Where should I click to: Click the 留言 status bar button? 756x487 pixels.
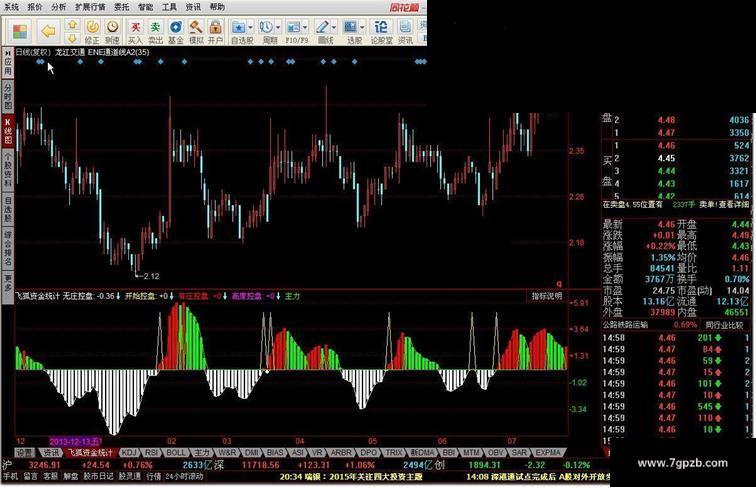(x=30, y=476)
